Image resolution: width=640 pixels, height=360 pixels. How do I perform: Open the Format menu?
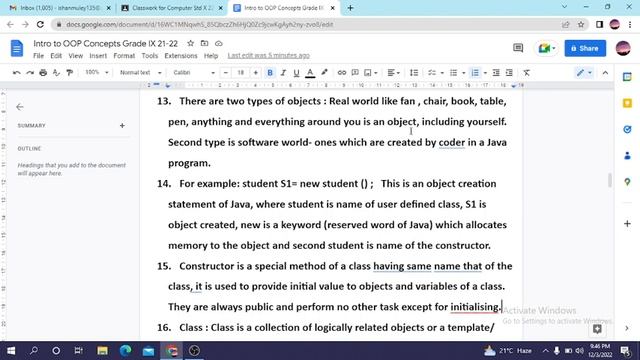coord(124,56)
